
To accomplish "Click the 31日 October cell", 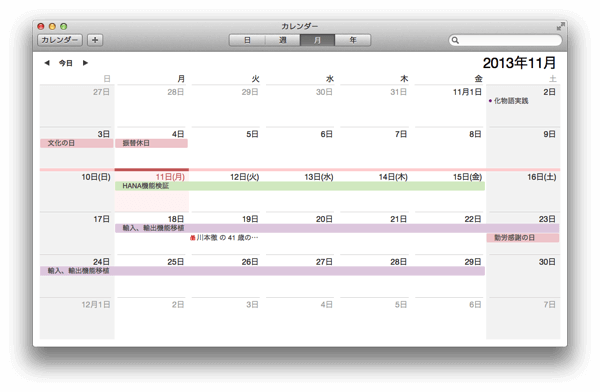I will [374, 107].
